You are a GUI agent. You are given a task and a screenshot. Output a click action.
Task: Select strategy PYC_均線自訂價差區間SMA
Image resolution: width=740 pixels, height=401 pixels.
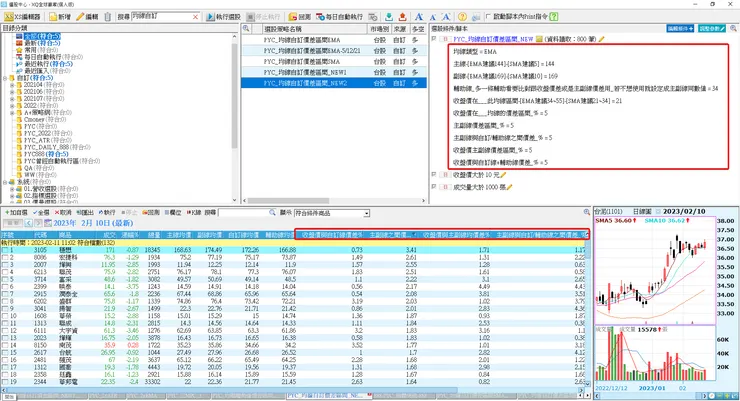(334, 61)
